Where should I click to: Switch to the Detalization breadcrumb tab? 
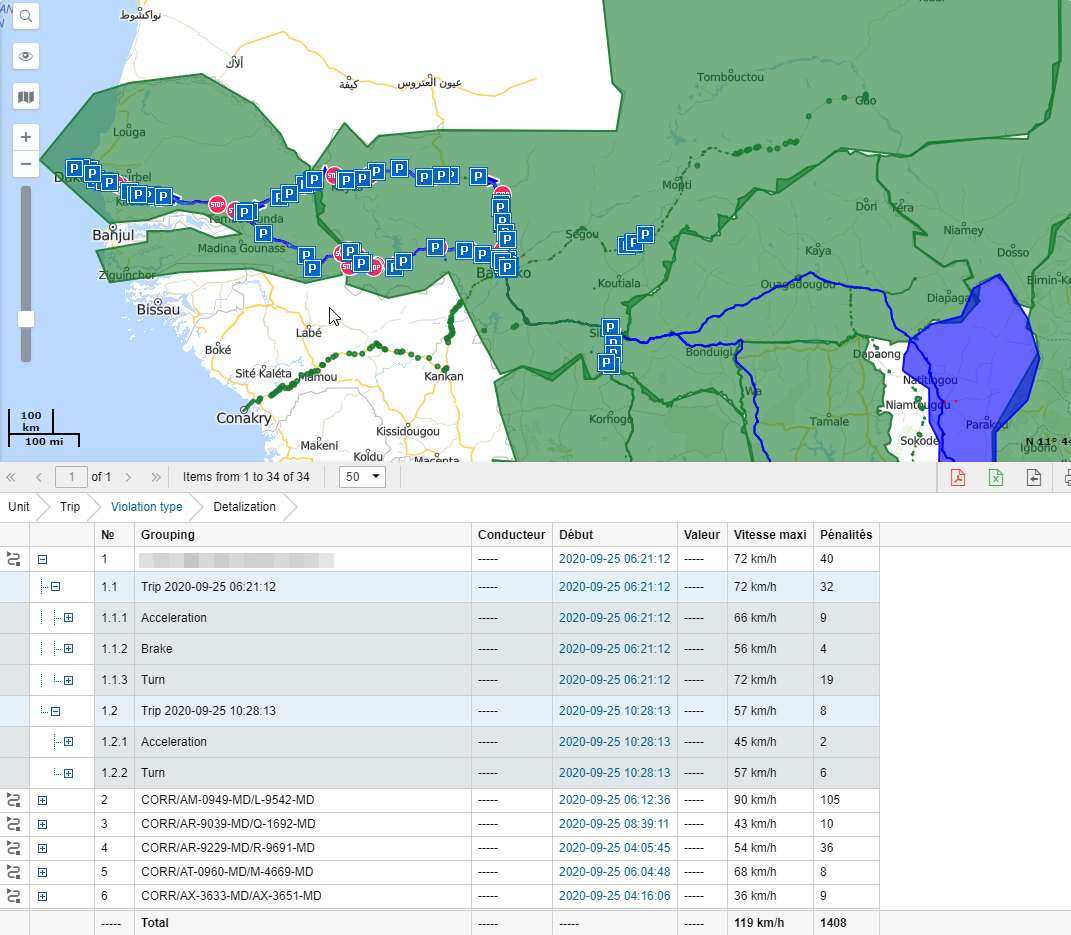243,507
